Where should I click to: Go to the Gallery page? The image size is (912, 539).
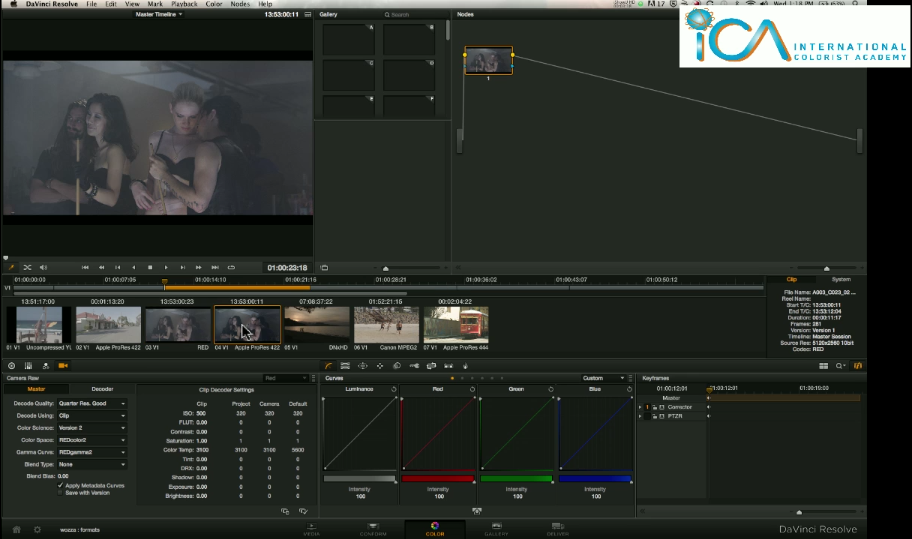[x=496, y=529]
